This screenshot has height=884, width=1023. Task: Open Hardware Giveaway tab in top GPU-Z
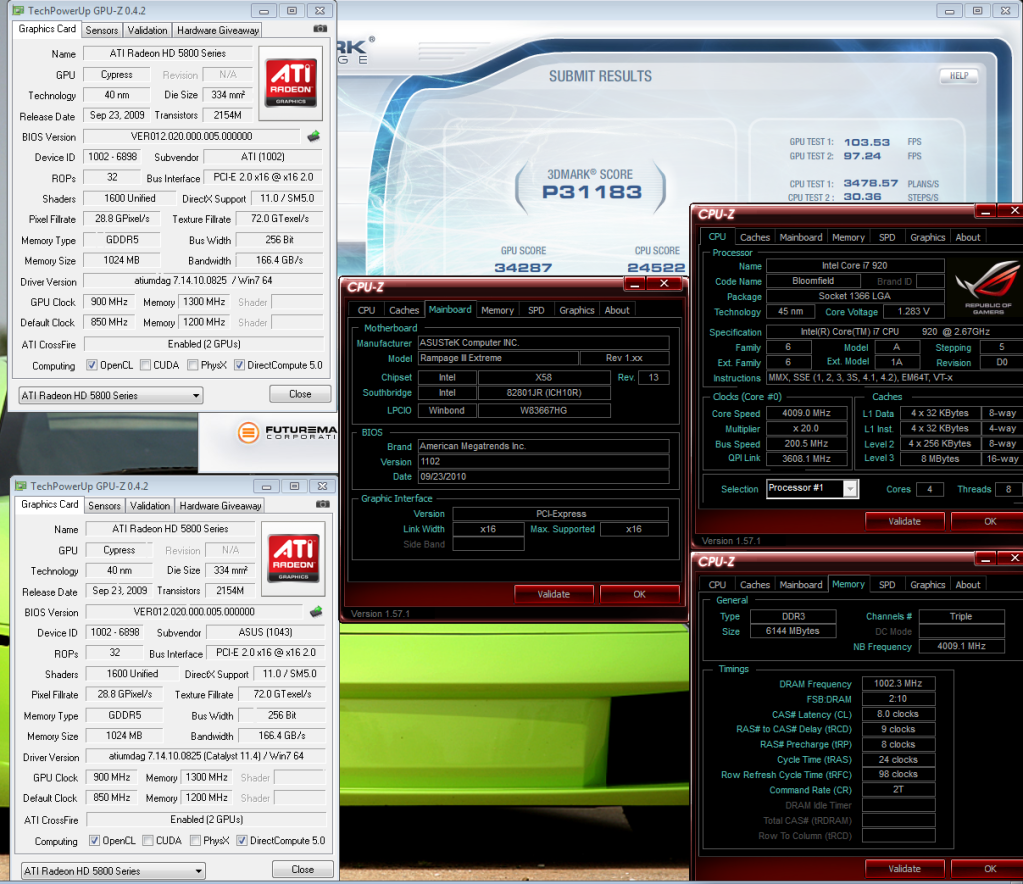[x=218, y=30]
